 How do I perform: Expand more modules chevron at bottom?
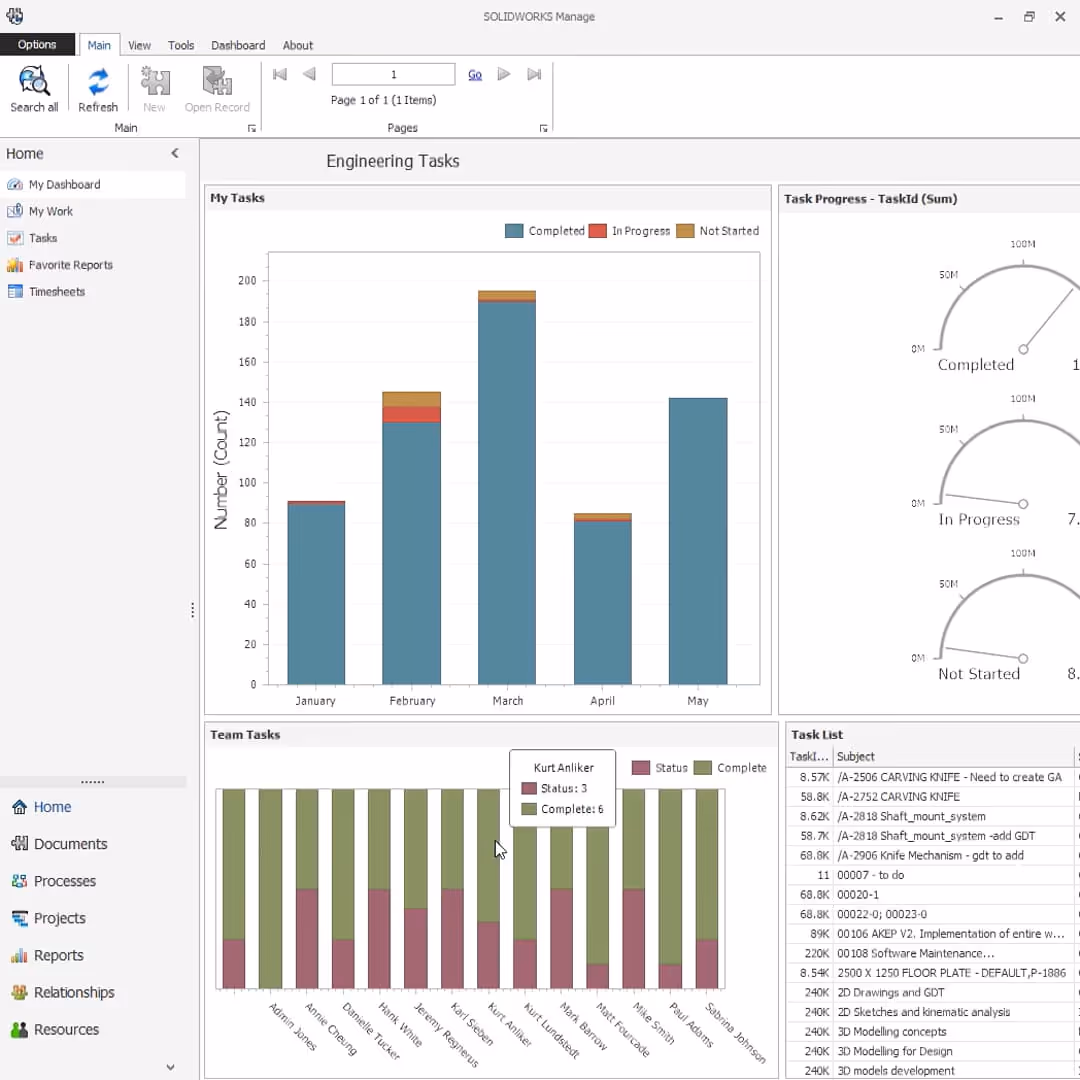point(170,1068)
